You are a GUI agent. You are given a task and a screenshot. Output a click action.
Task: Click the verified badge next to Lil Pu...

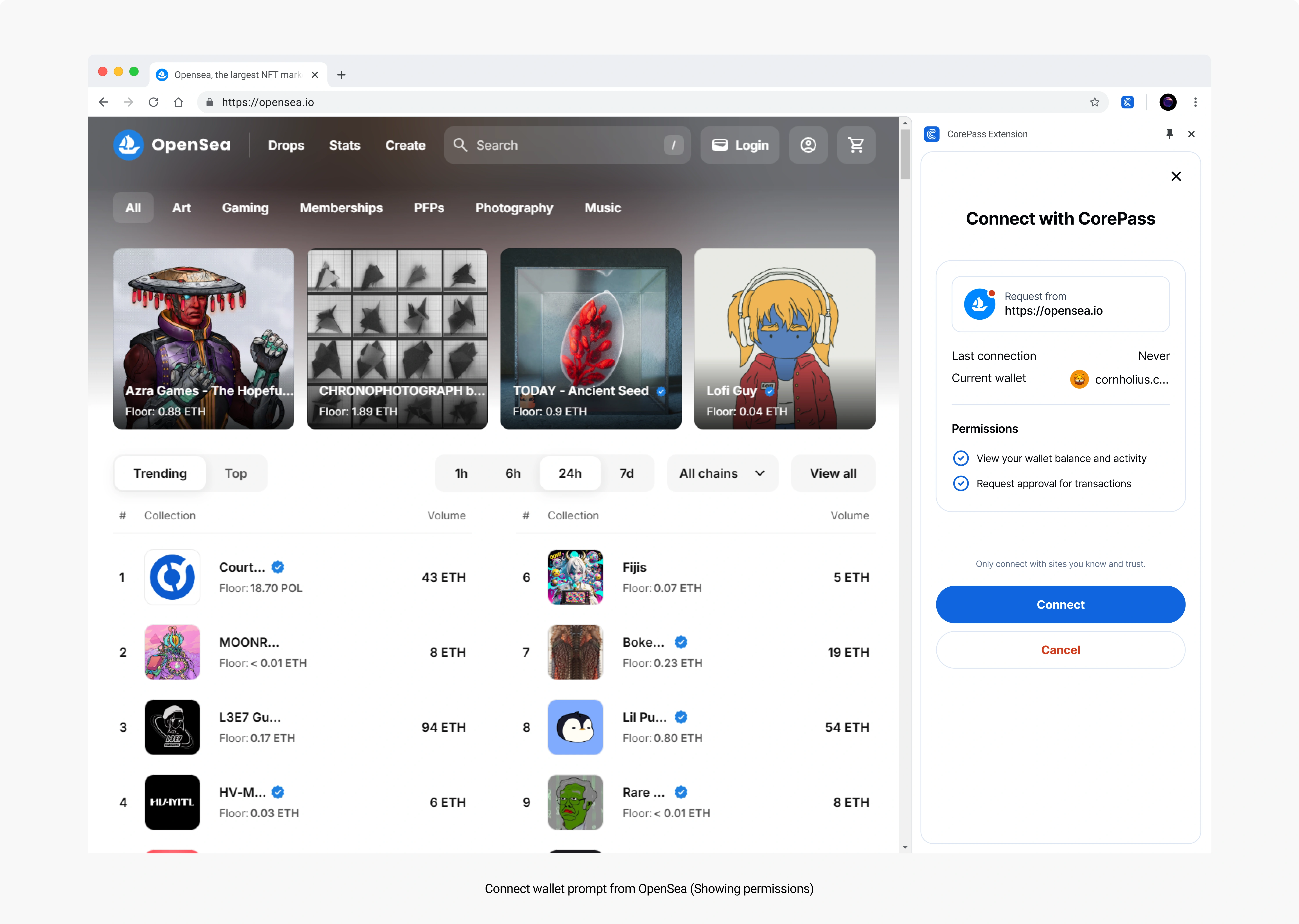681,717
